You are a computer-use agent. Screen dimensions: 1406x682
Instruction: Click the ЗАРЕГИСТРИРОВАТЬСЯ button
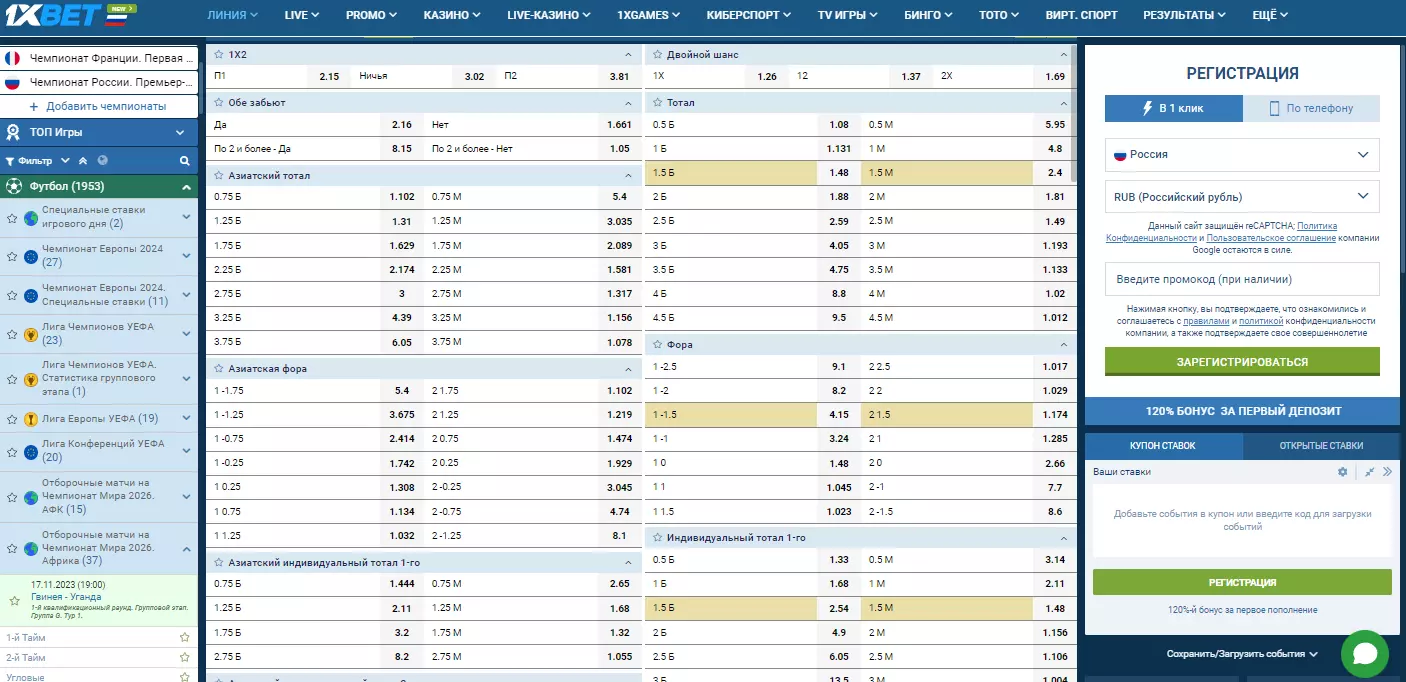[x=1241, y=362]
